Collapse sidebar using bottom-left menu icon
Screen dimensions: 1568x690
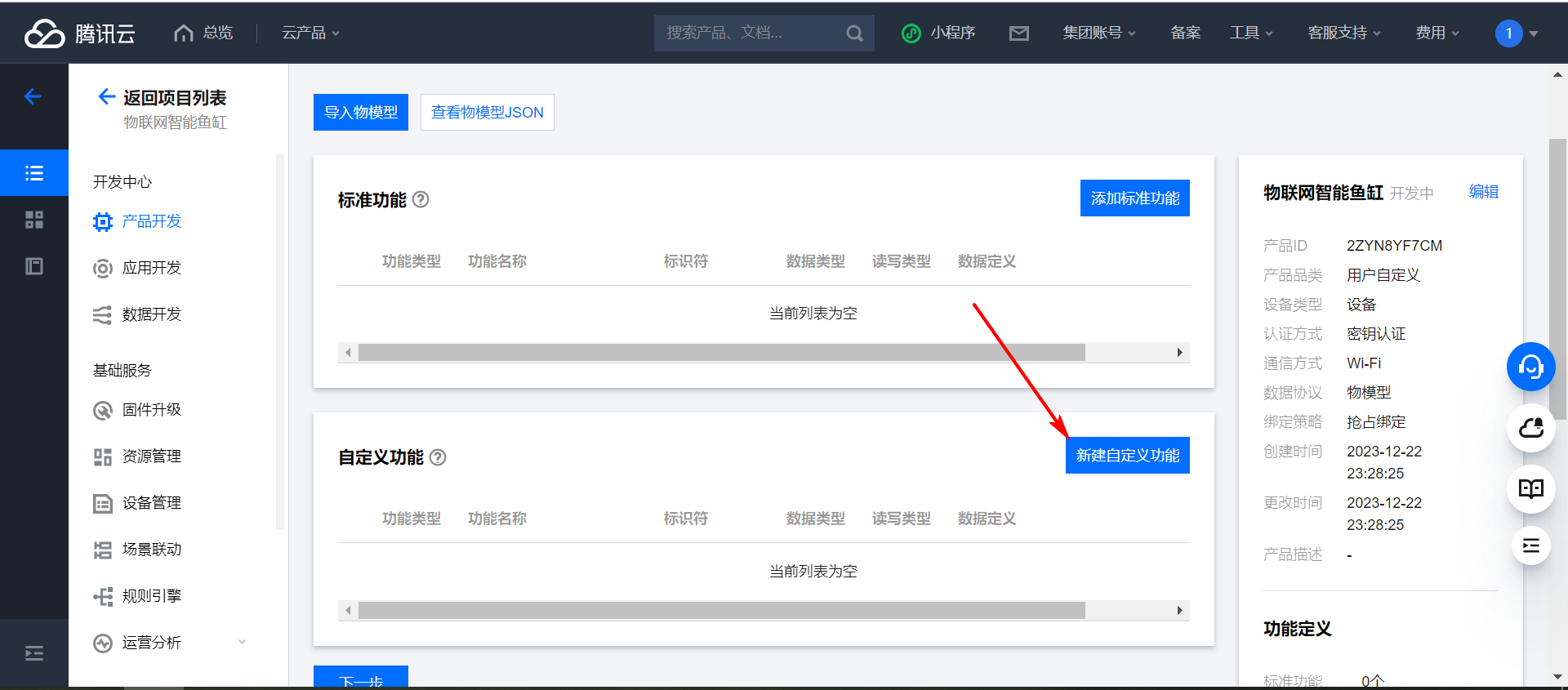click(33, 653)
